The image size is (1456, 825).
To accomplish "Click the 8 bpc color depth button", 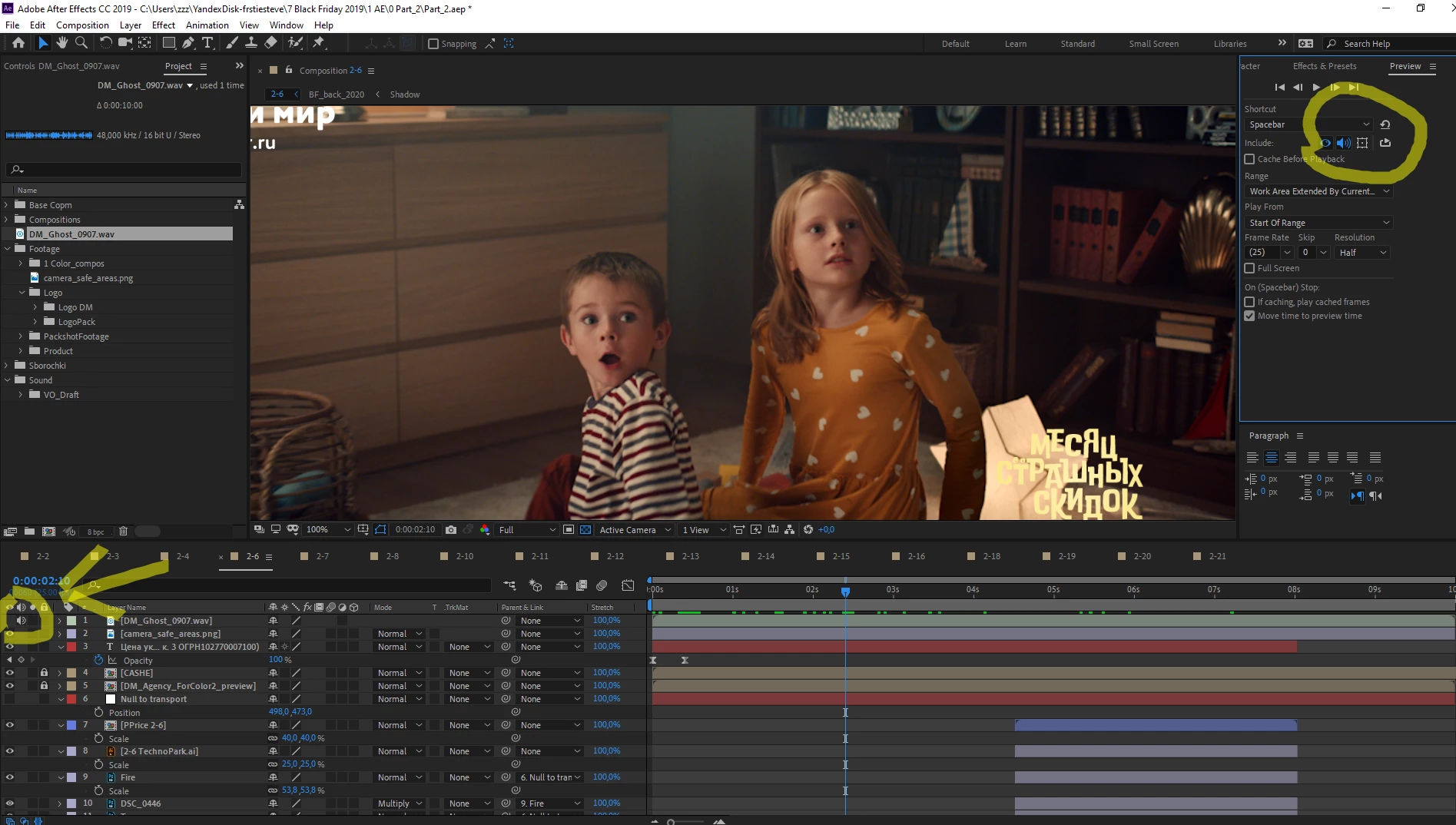I will 96,532.
